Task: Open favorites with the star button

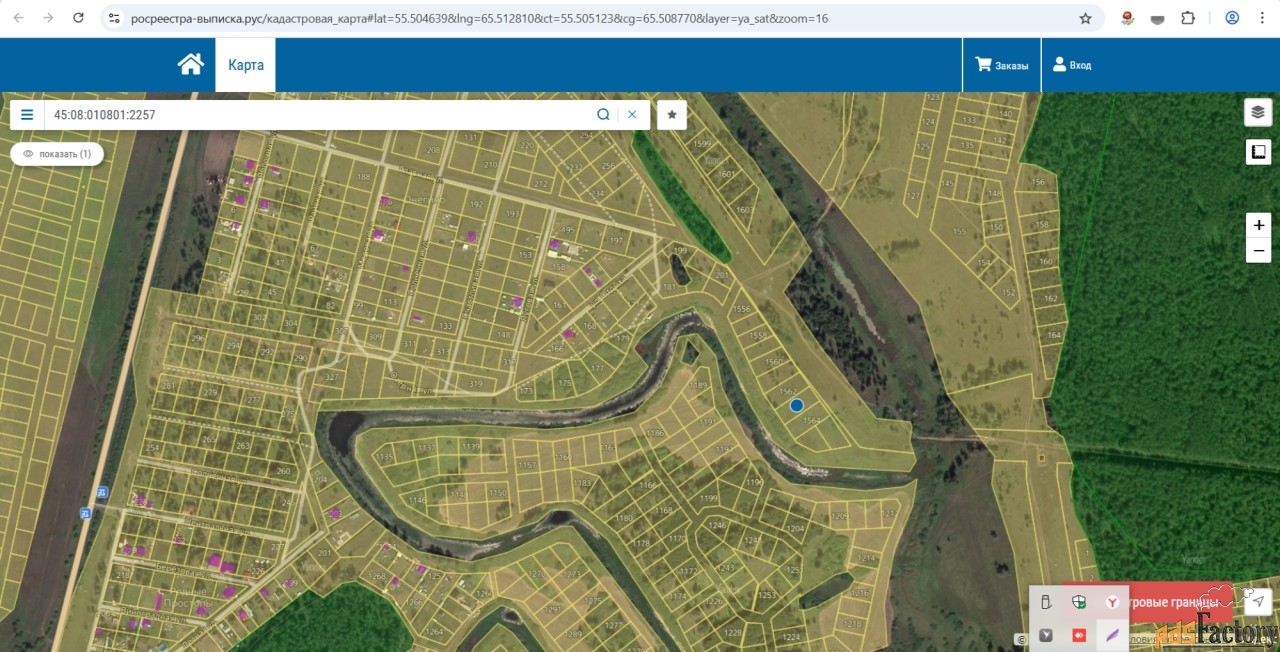Action: pos(672,115)
